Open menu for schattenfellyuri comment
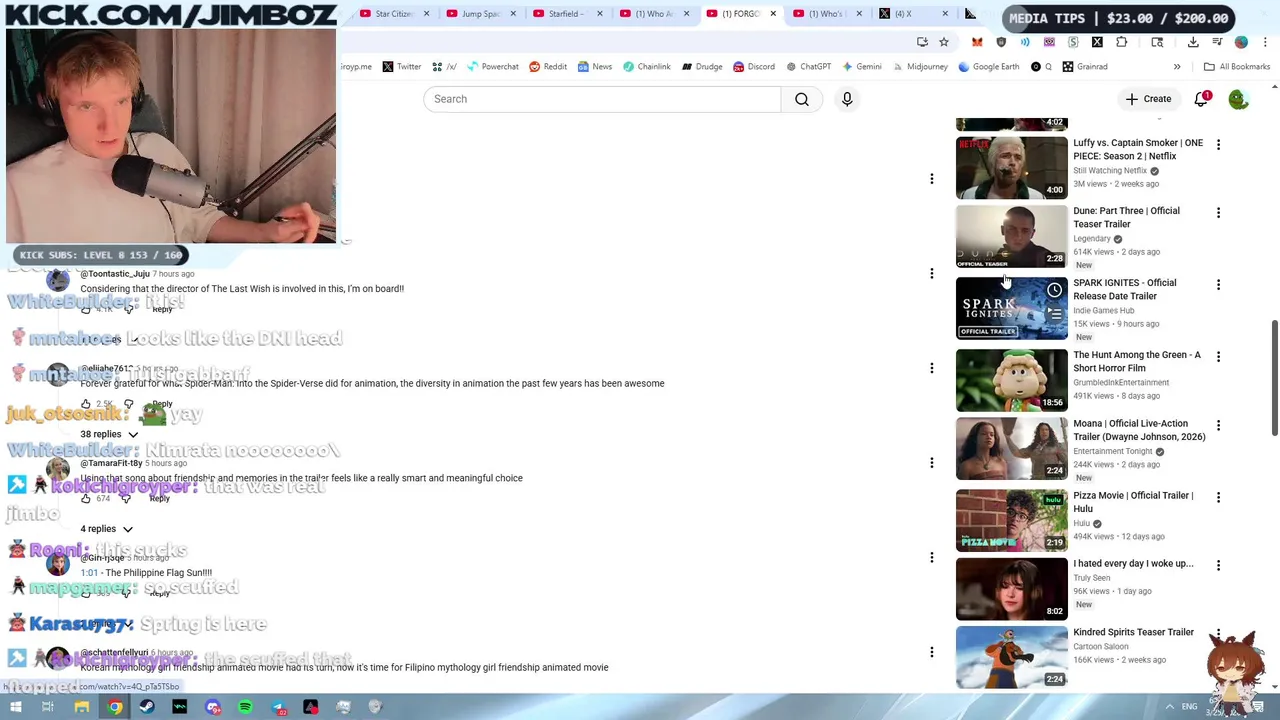 [931, 652]
